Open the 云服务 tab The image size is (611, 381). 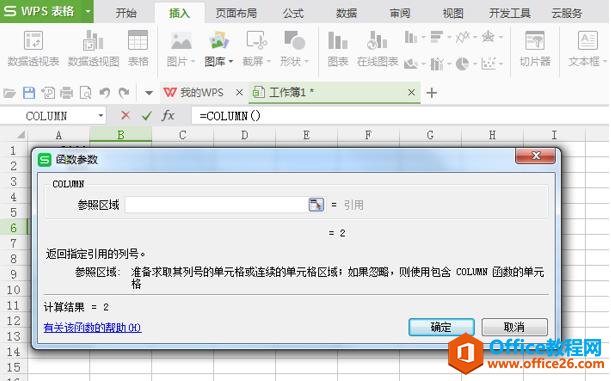click(x=567, y=13)
